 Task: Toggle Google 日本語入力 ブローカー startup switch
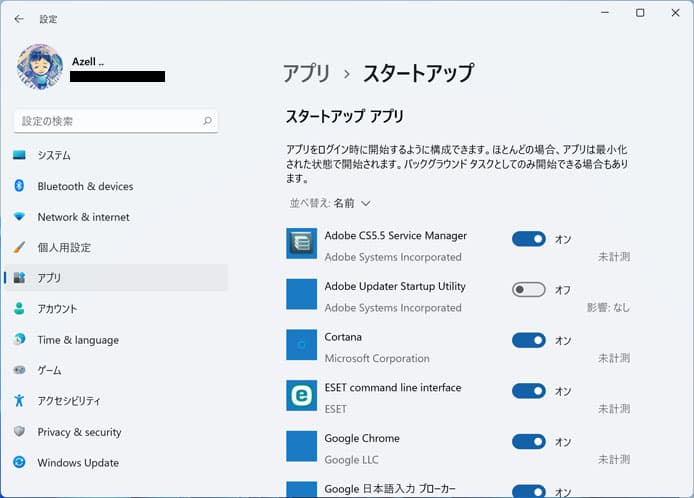pyautogui.click(x=528, y=491)
